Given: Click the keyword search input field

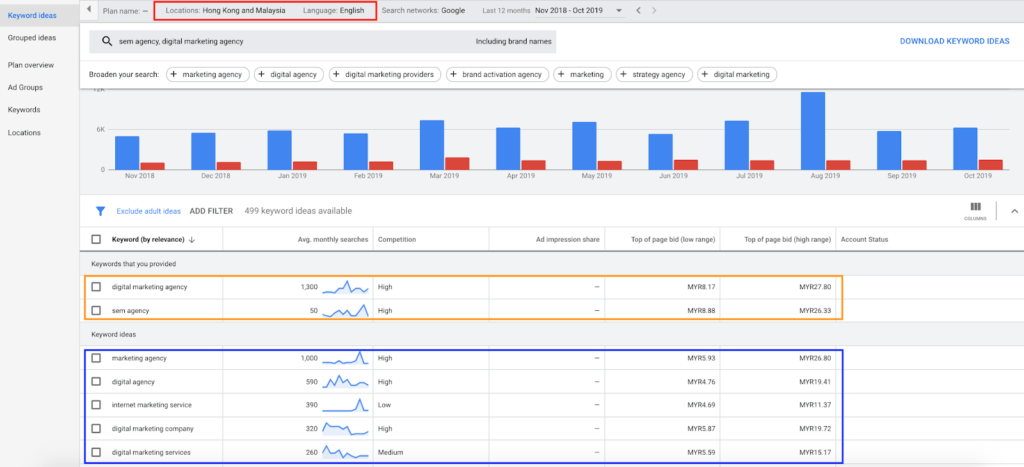Looking at the screenshot, I should (x=323, y=41).
